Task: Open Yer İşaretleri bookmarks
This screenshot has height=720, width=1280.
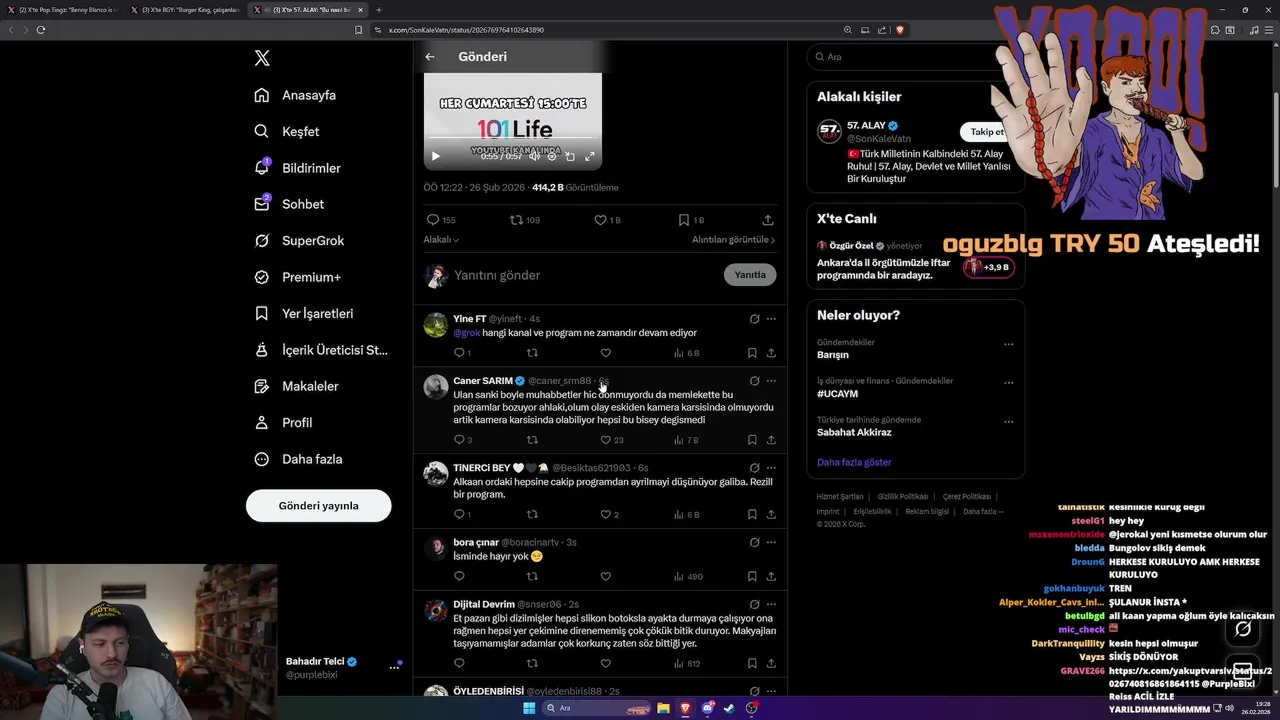Action: (x=304, y=313)
